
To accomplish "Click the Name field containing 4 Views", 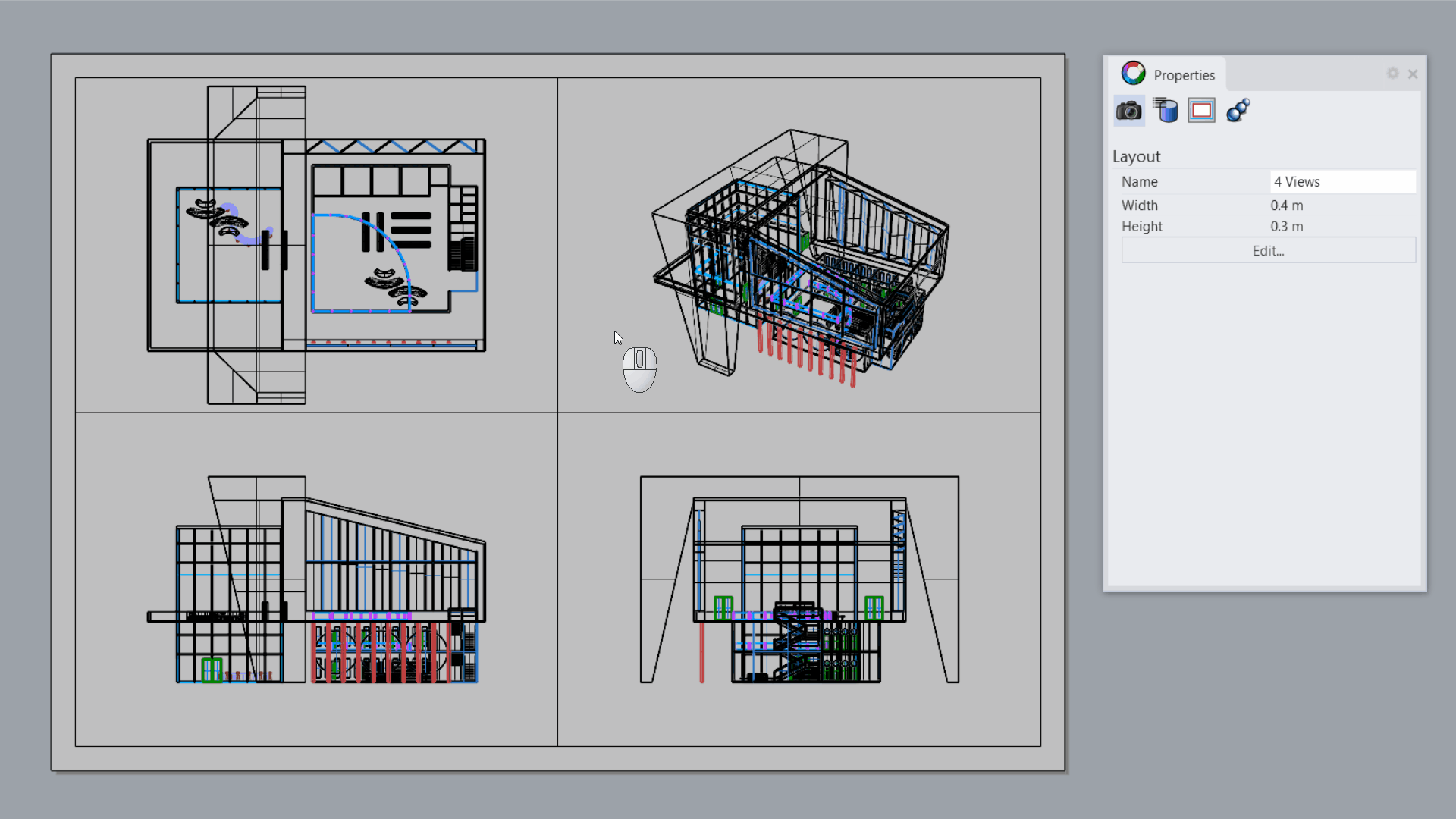I will 1341,182.
